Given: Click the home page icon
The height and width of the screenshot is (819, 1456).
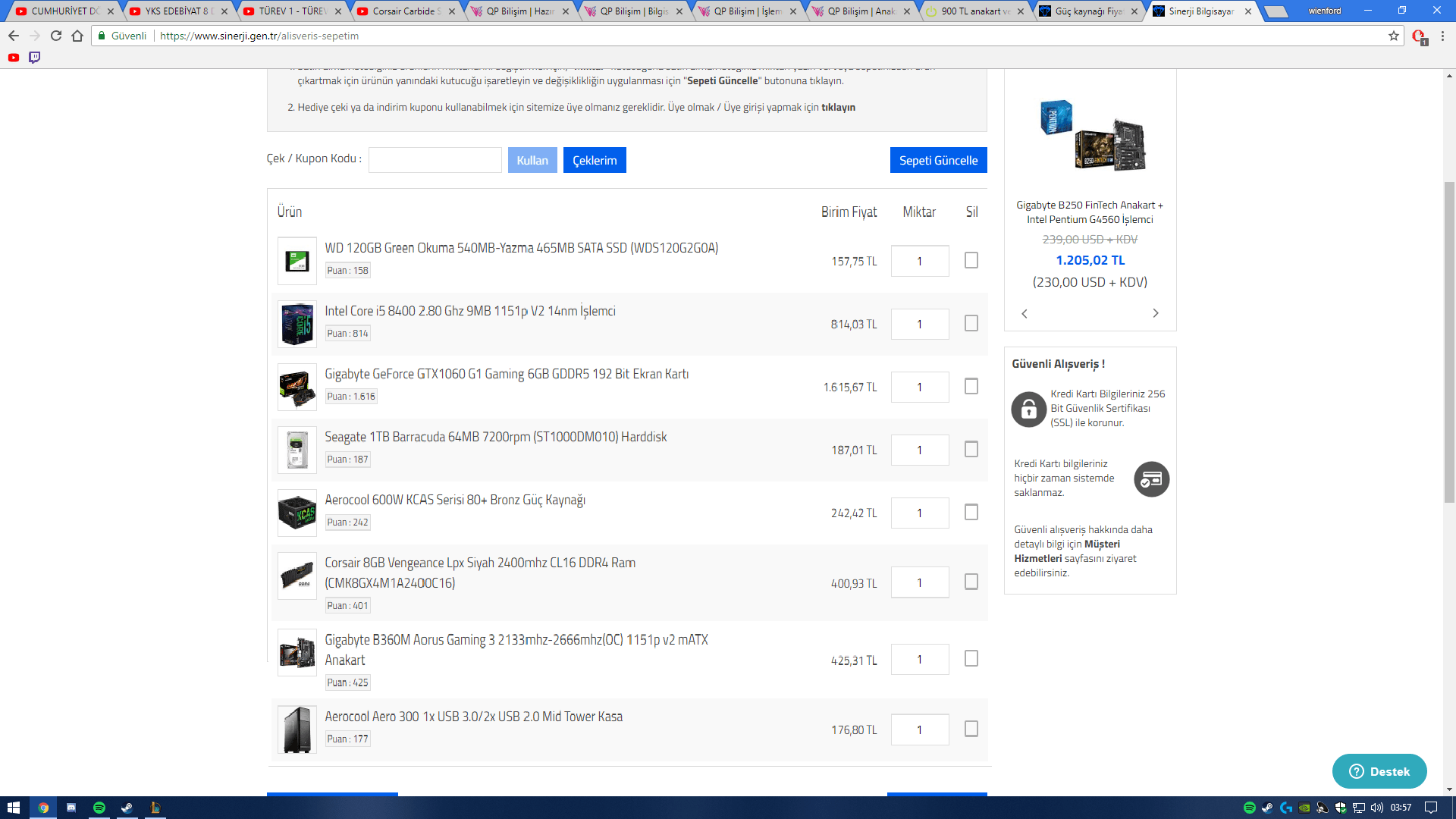Looking at the screenshot, I should 77,36.
